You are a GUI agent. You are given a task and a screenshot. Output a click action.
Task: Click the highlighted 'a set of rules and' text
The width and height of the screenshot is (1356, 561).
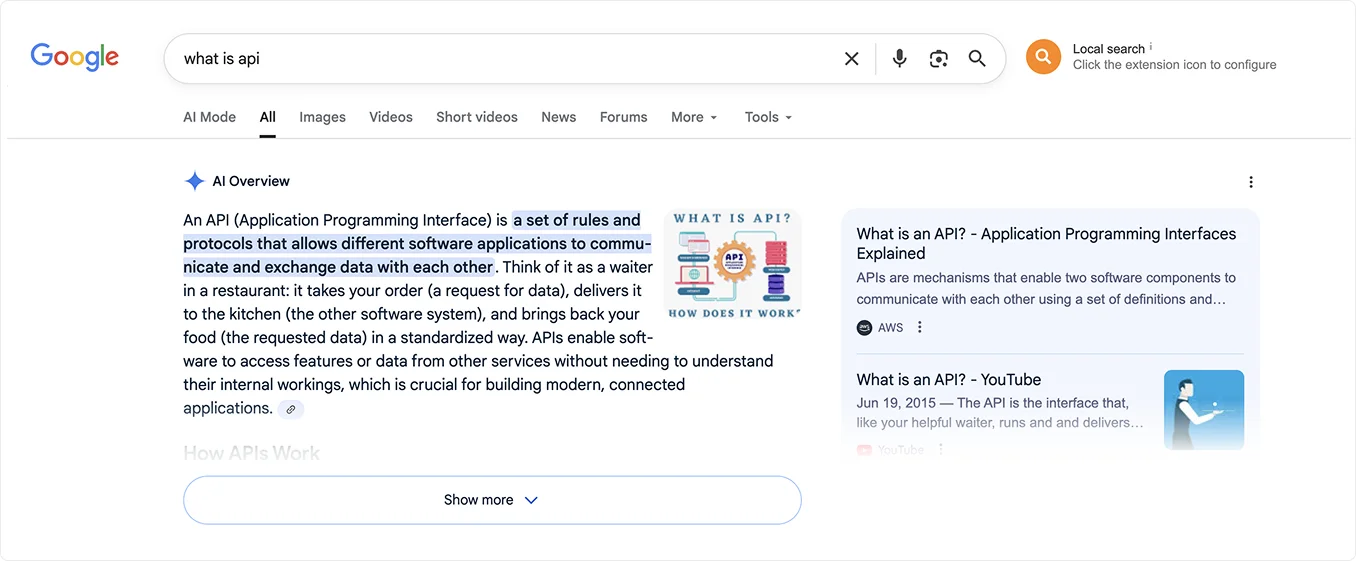(577, 220)
